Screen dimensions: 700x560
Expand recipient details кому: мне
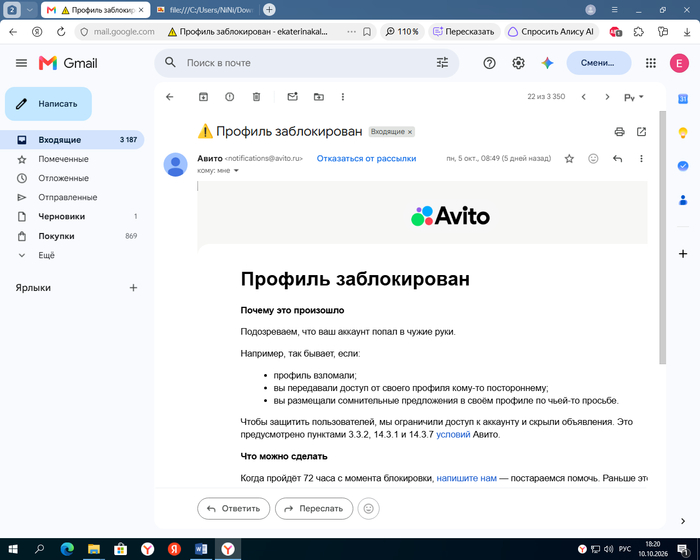coord(236,171)
